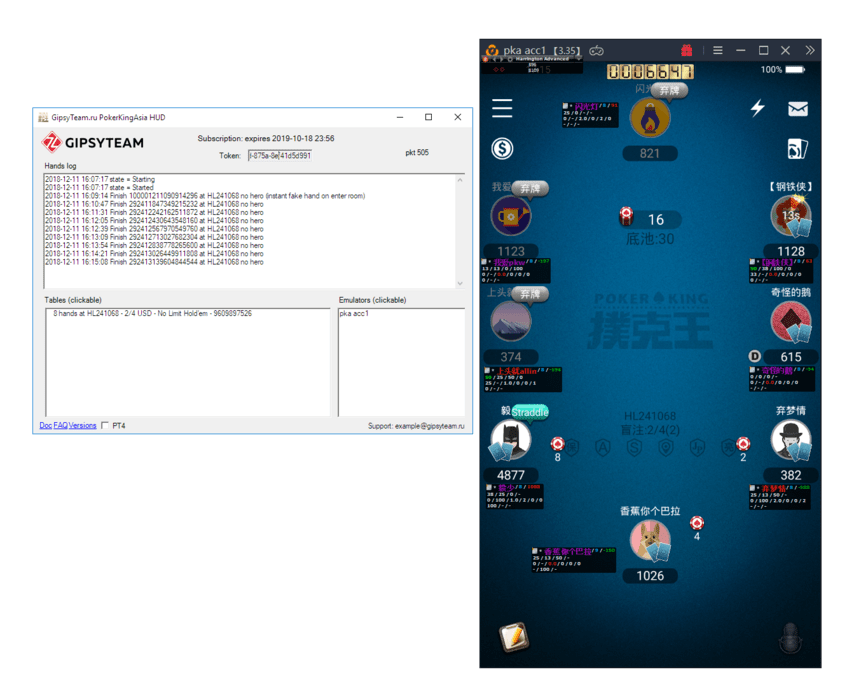Image resolution: width=854 pixels, height=693 pixels.
Task: Tap the lantern avatar above the 821 stack
Action: coord(650,118)
